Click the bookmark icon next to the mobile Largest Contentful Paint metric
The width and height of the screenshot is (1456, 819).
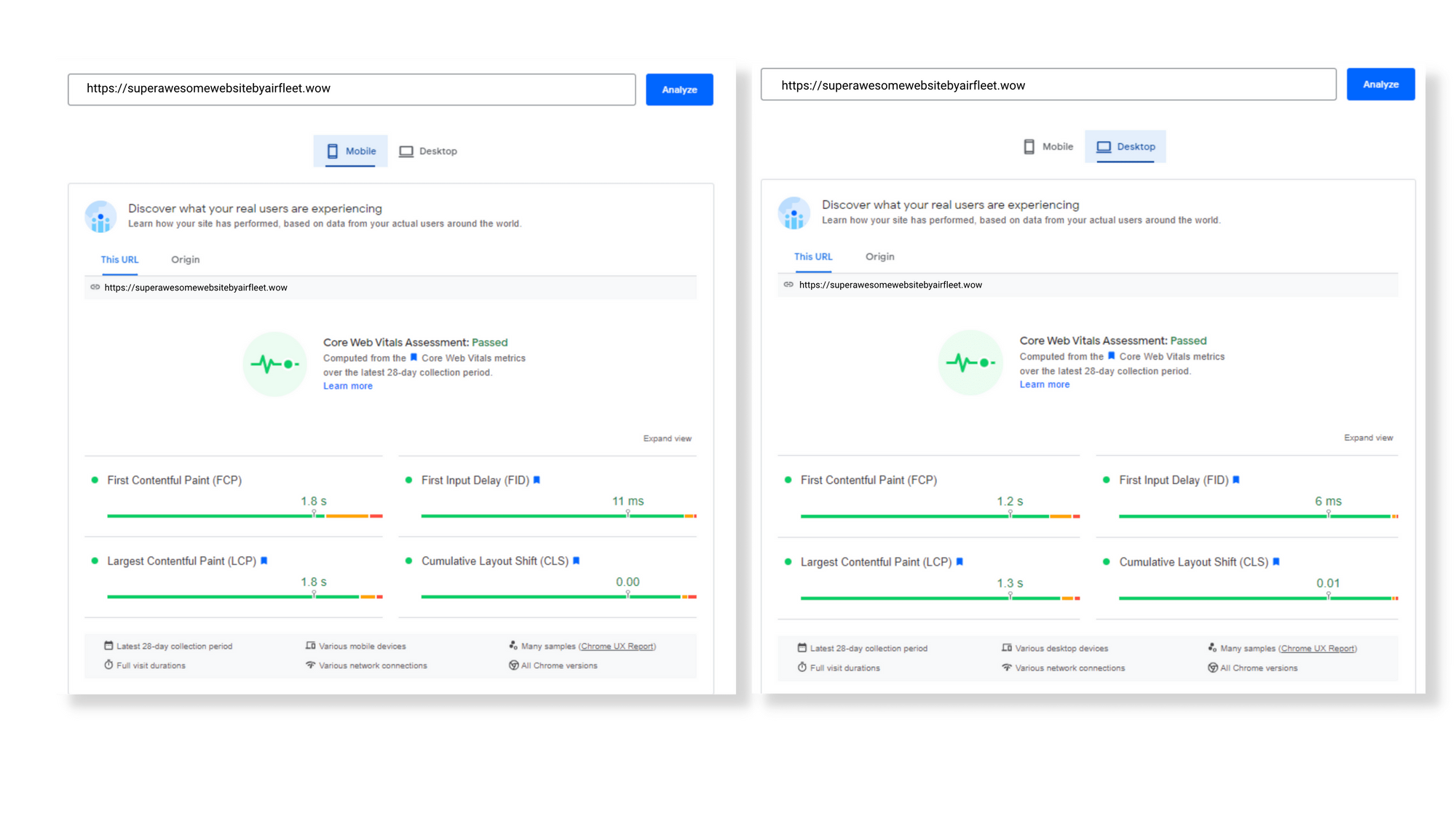264,561
